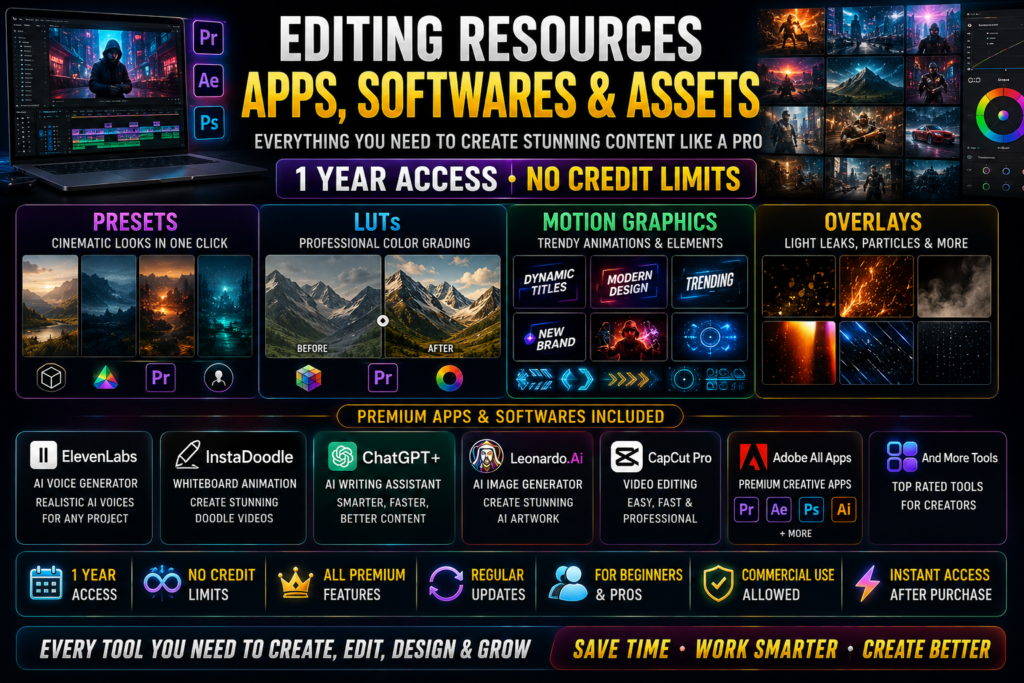The width and height of the screenshot is (1024, 683).
Task: Click the After Effects icon beside the laptop
Action: pyautogui.click(x=208, y=80)
